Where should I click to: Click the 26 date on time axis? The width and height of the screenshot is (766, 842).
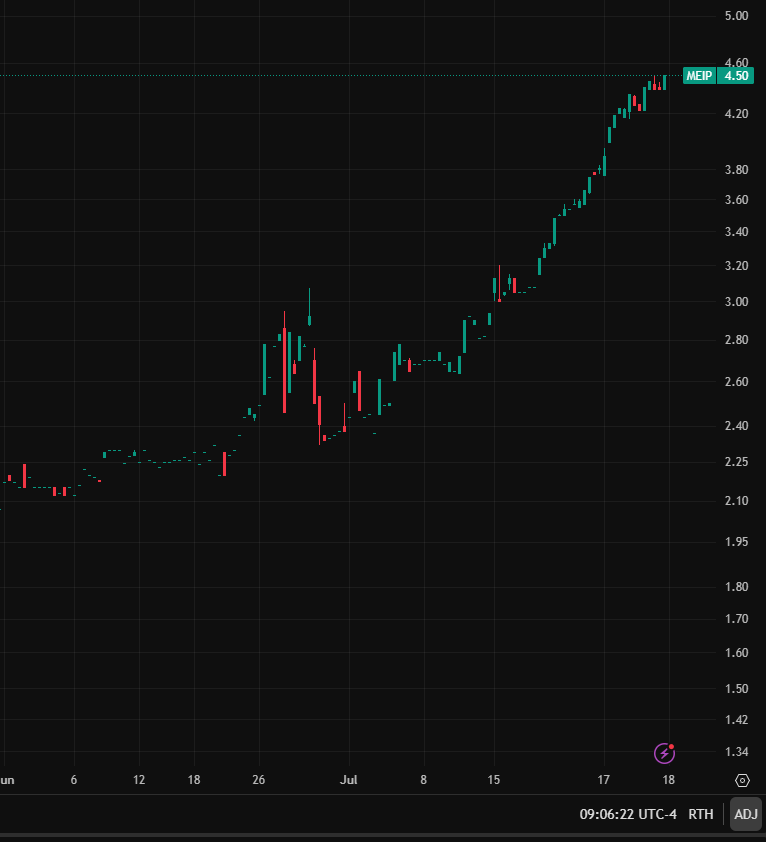(258, 780)
